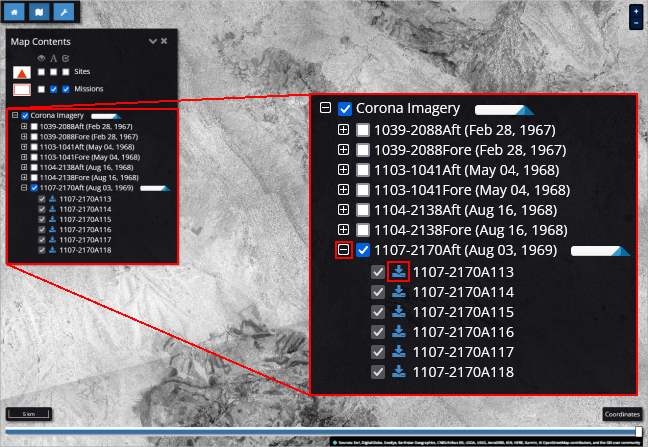648x447 pixels.
Task: Collapse the Map Contents panel with the chevron
Action: point(152,42)
